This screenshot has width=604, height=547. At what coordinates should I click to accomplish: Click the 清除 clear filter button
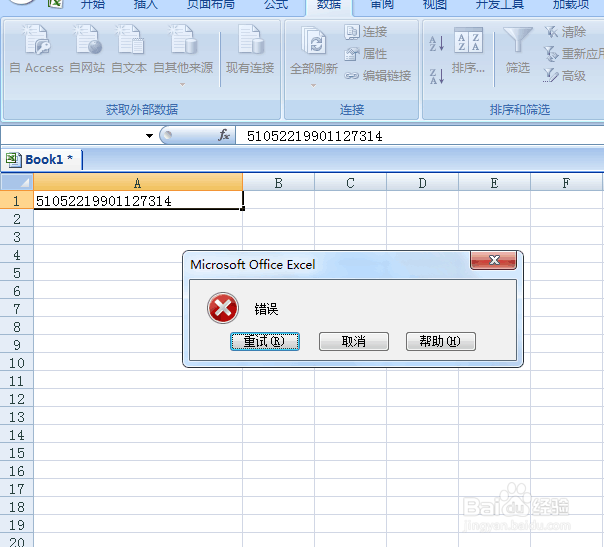pos(565,32)
